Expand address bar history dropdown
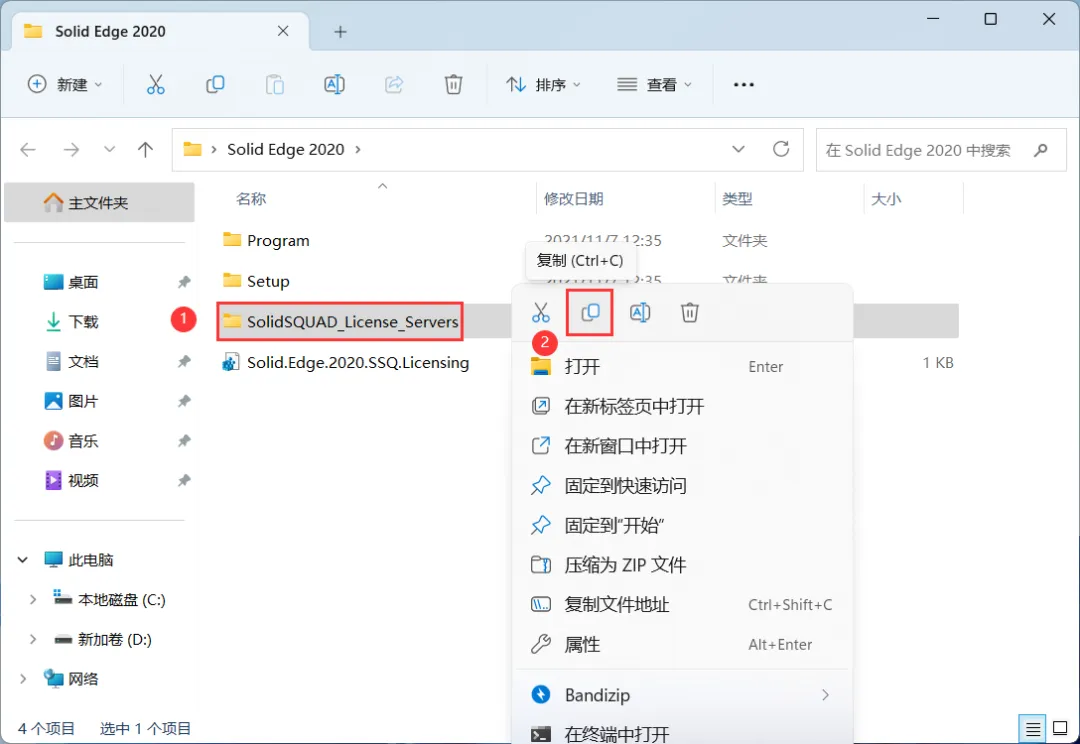The height and width of the screenshot is (744, 1080). (738, 149)
